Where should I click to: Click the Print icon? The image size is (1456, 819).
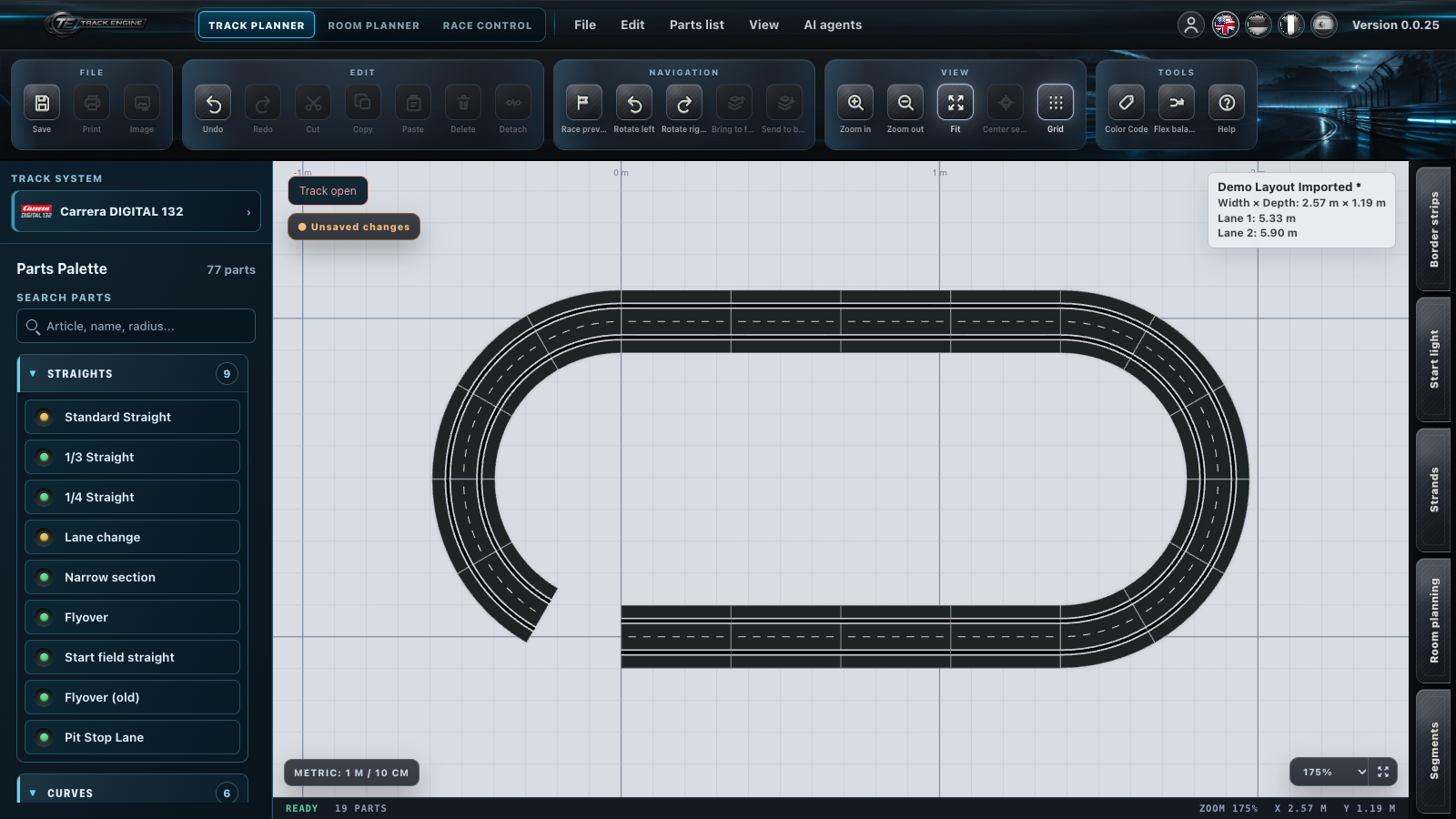tap(92, 103)
